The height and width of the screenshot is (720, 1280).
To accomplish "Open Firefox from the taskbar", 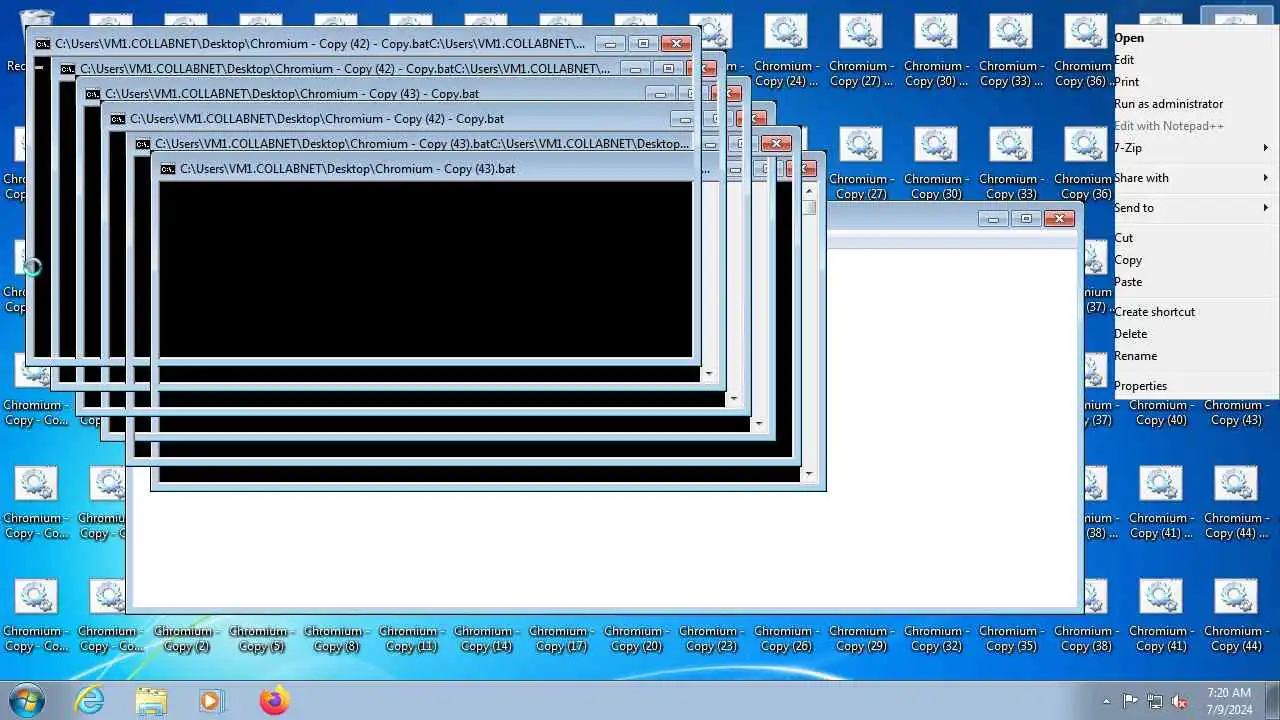I will pyautogui.click(x=273, y=700).
